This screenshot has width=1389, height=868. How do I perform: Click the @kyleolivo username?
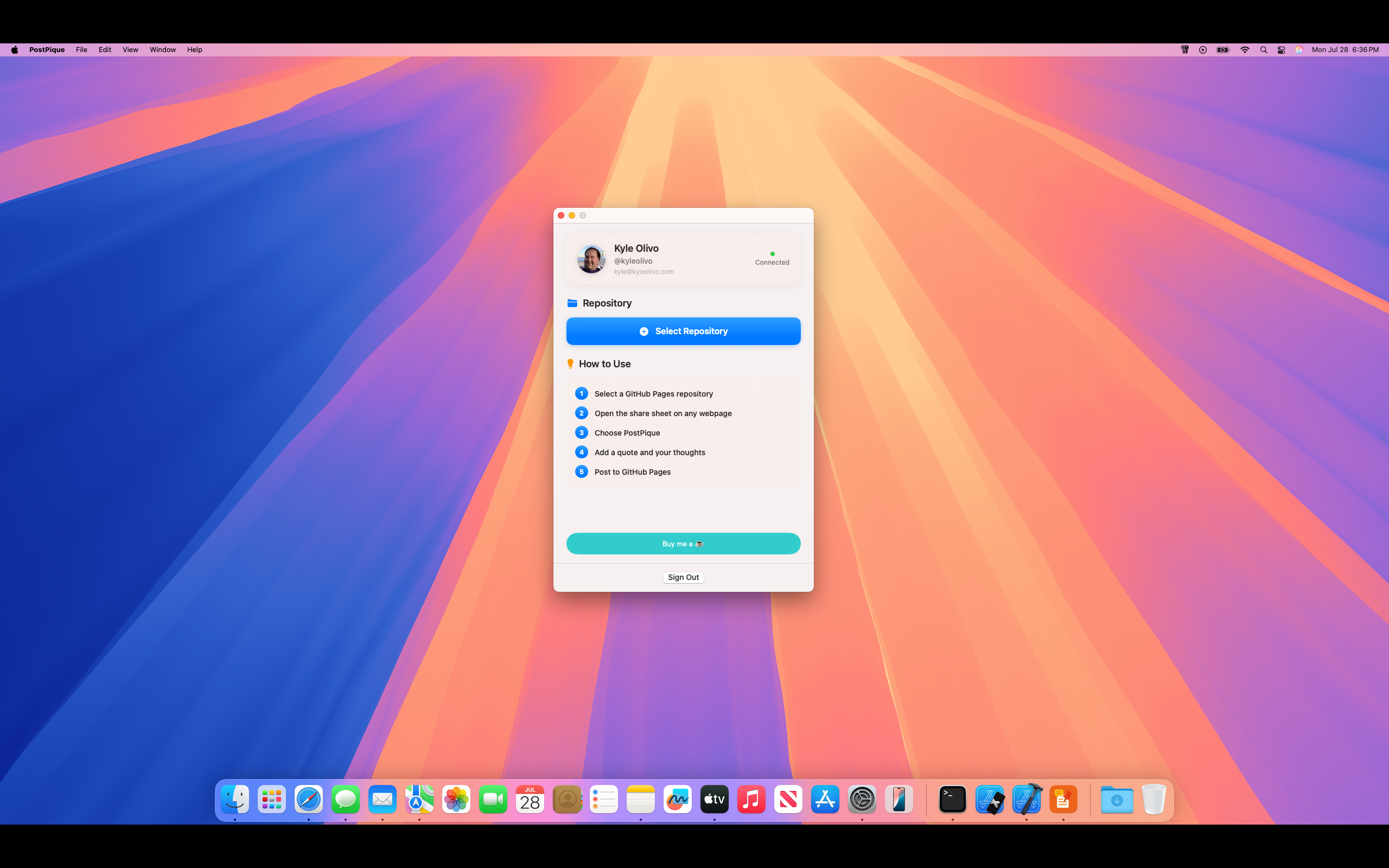(633, 261)
